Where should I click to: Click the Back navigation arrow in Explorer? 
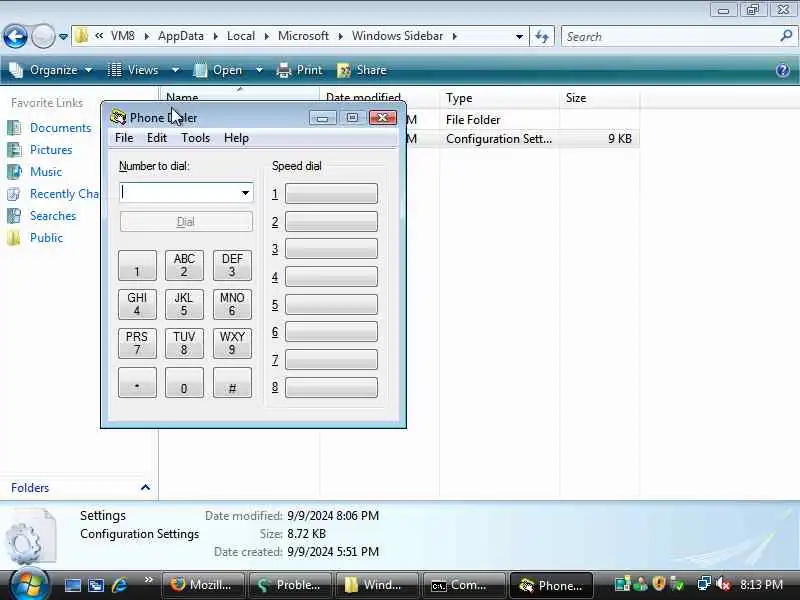coord(15,36)
